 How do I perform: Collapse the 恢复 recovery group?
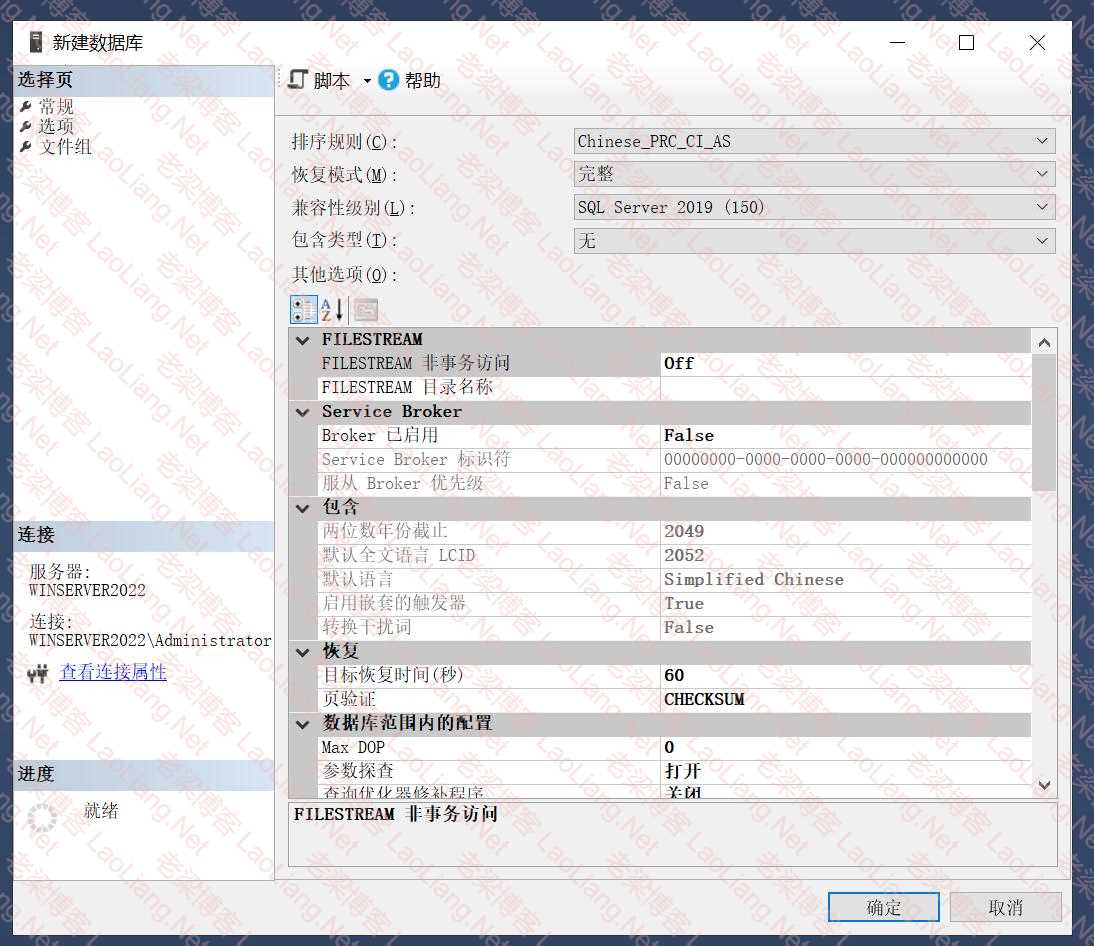303,652
